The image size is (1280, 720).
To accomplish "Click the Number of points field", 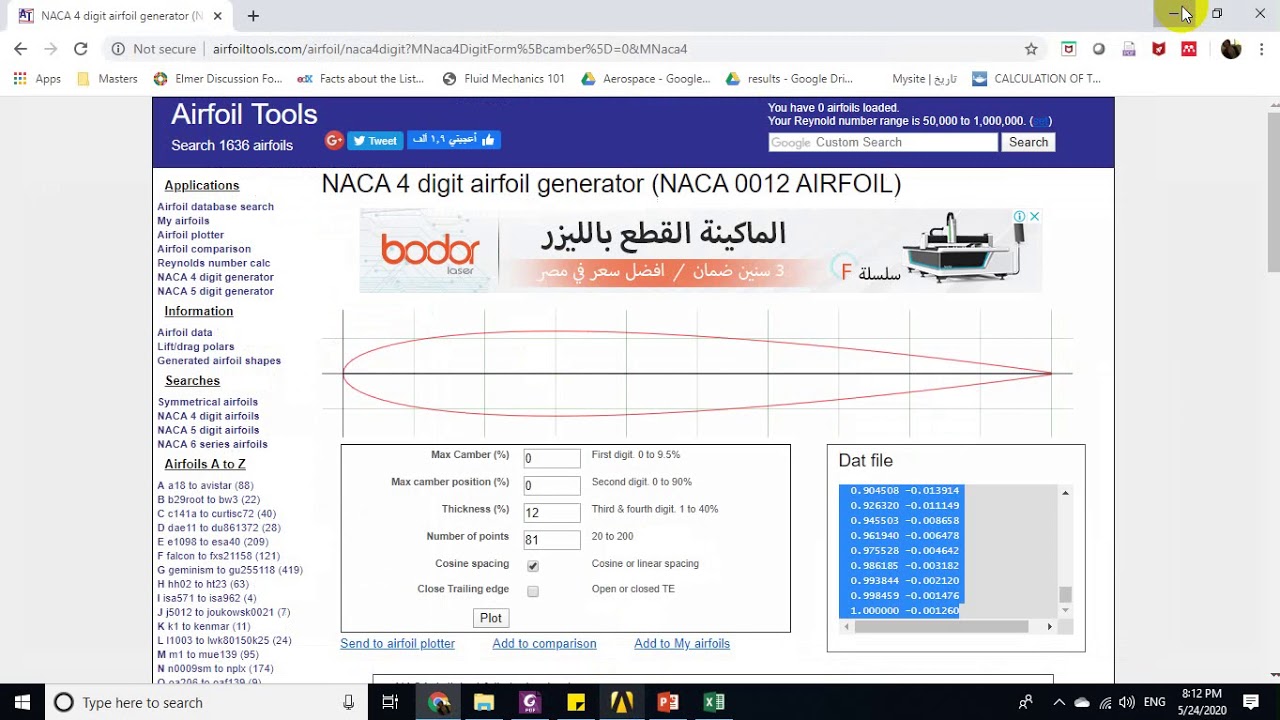I will tap(551, 540).
